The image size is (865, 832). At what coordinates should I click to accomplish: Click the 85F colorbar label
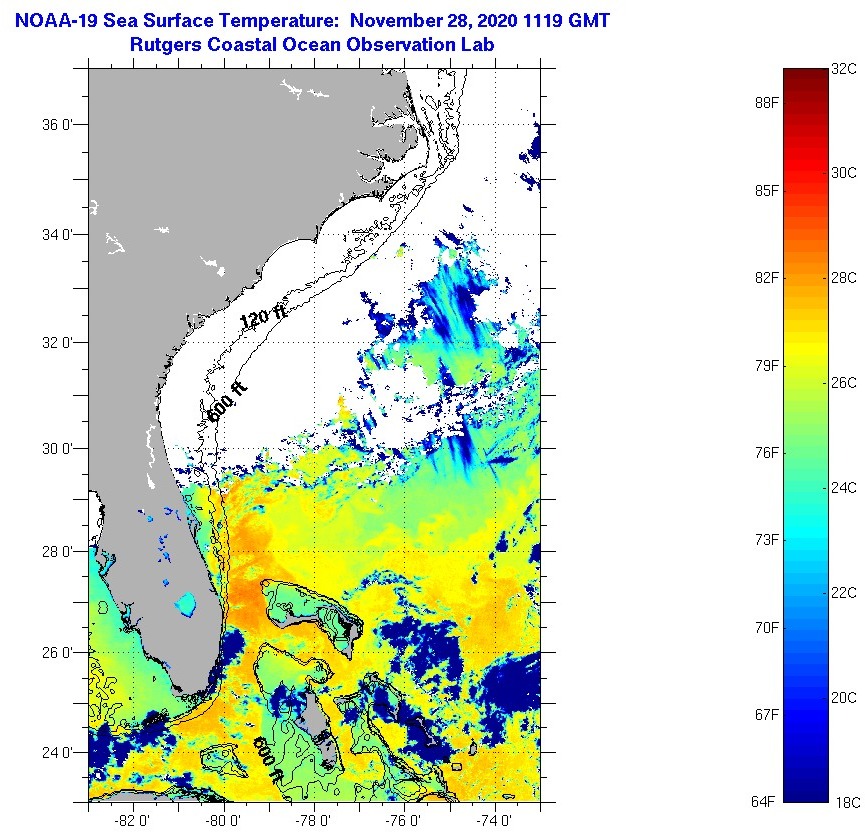click(767, 190)
